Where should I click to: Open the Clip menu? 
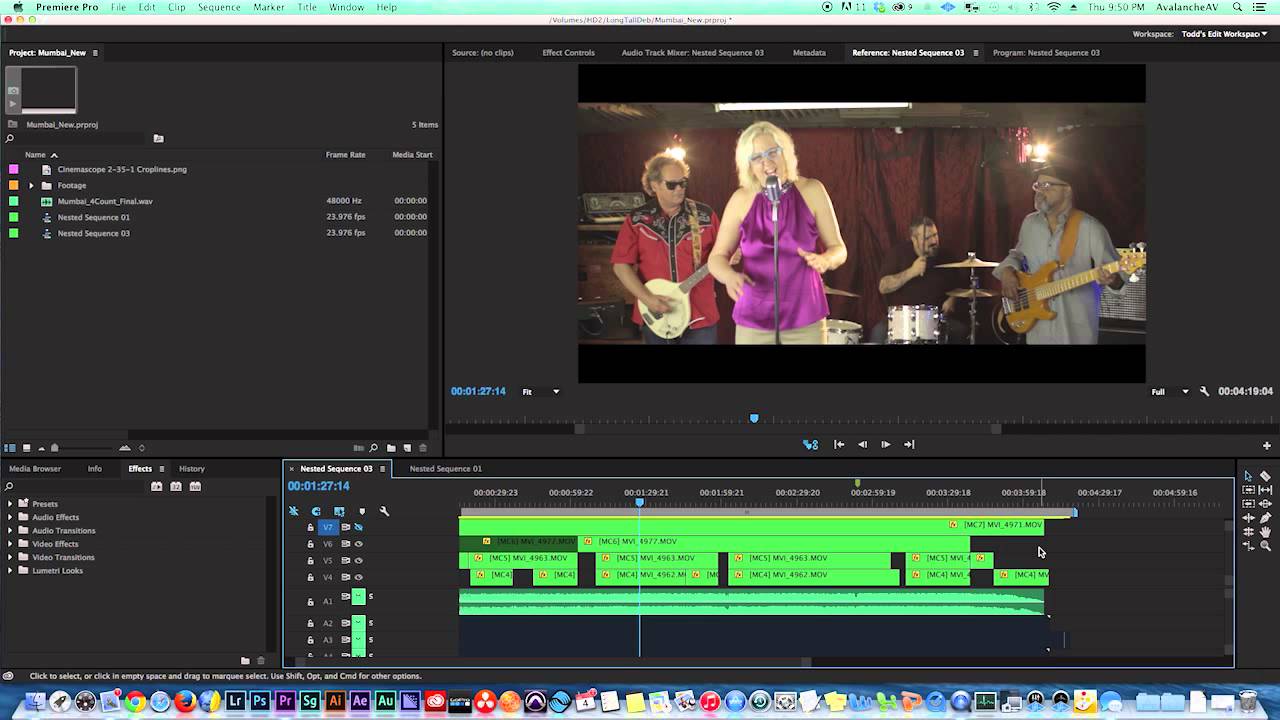pos(177,7)
